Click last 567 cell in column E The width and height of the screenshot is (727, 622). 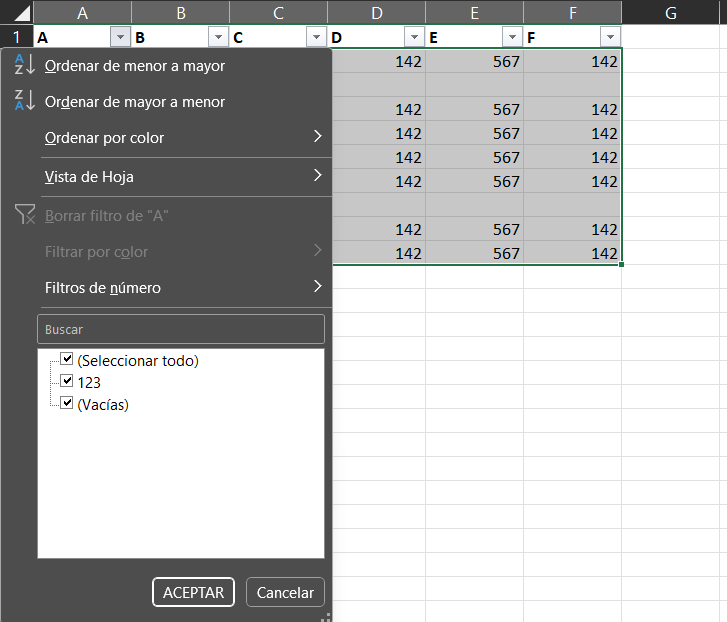475,253
